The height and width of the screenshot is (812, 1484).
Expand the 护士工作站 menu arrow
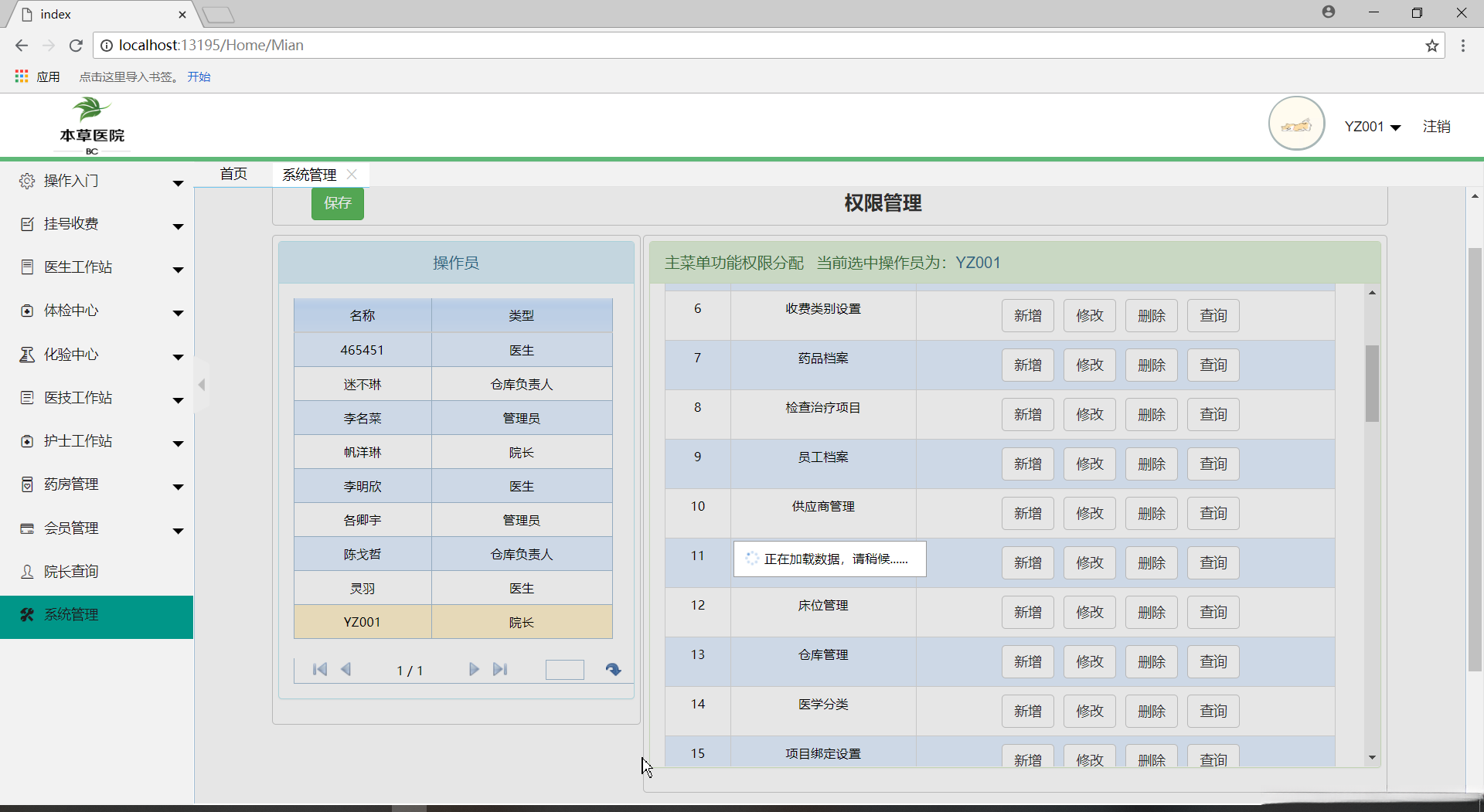click(179, 443)
